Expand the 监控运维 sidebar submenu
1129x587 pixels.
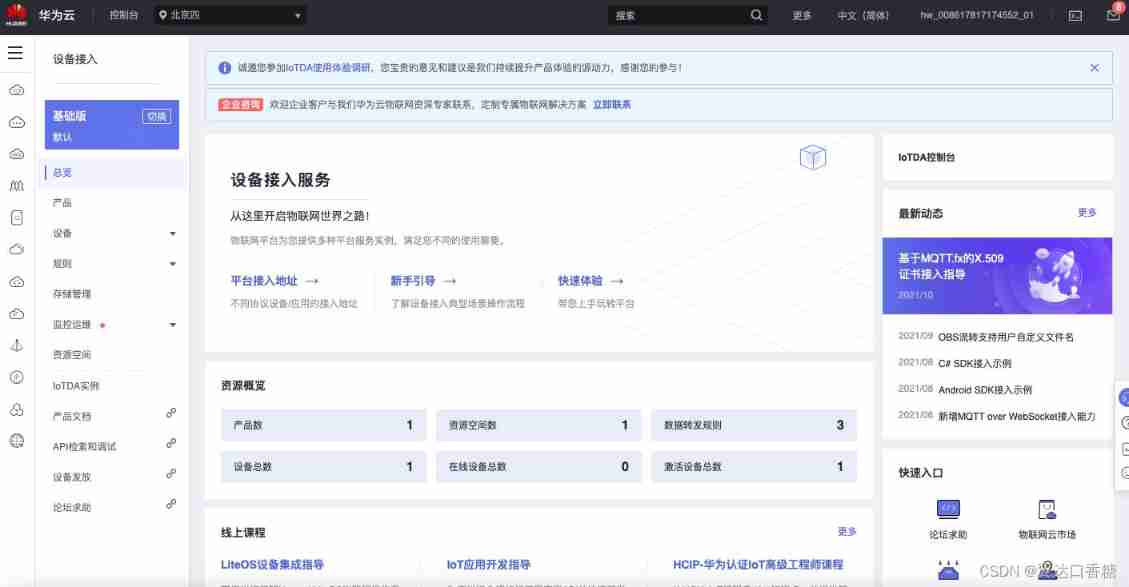tap(172, 325)
